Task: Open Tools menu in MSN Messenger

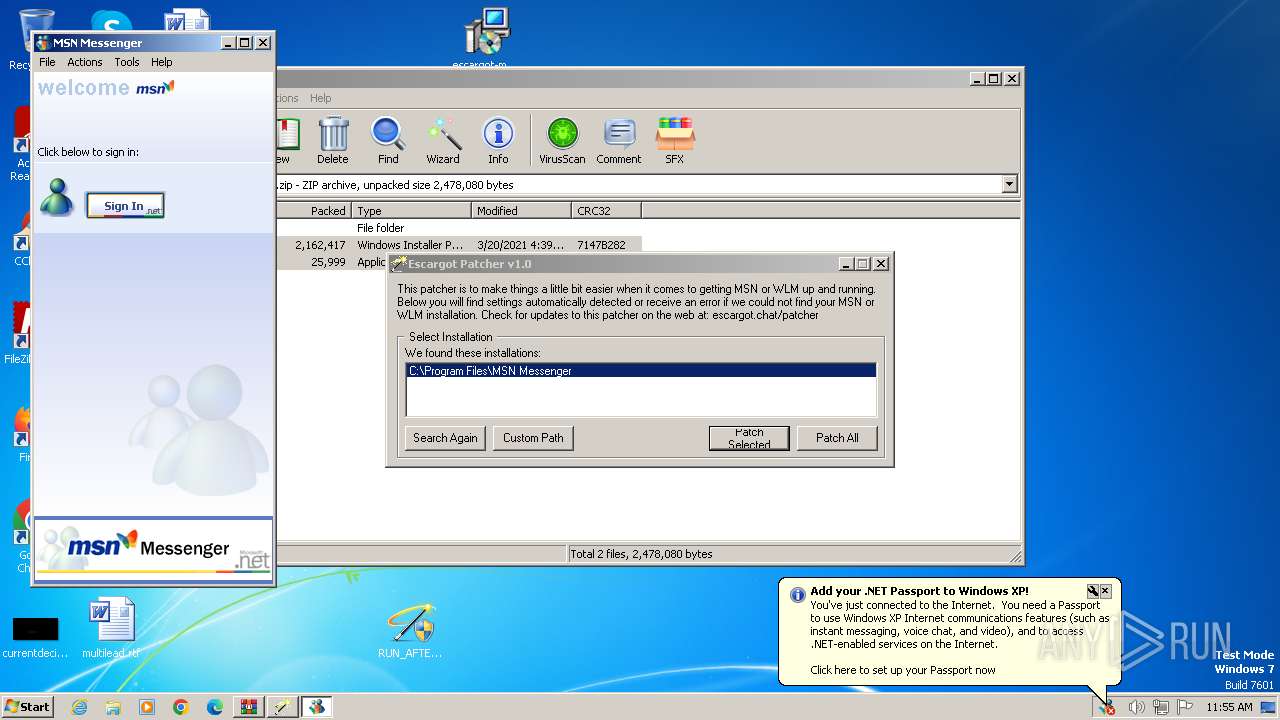Action: [x=127, y=62]
